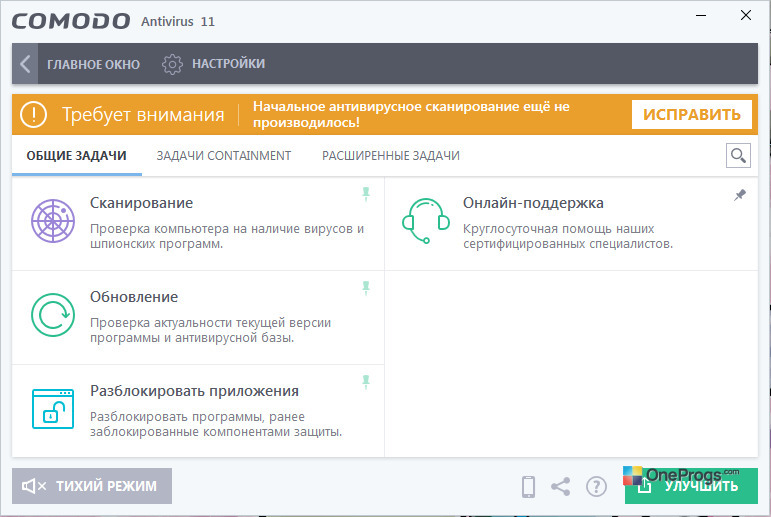
Task: Open НАСТРОЙКИ settings
Action: tap(228, 64)
